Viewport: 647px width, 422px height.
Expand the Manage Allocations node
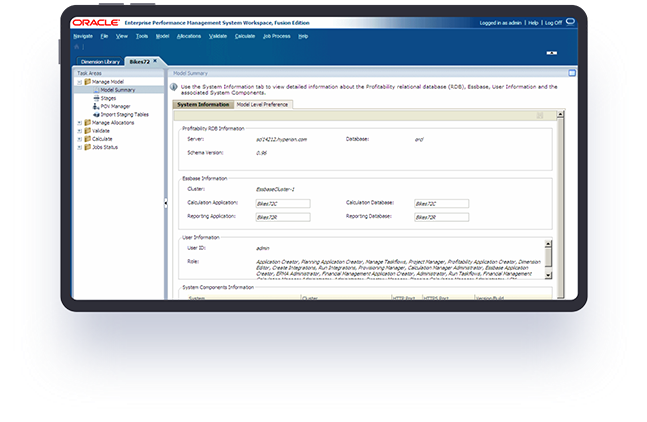pos(80,123)
